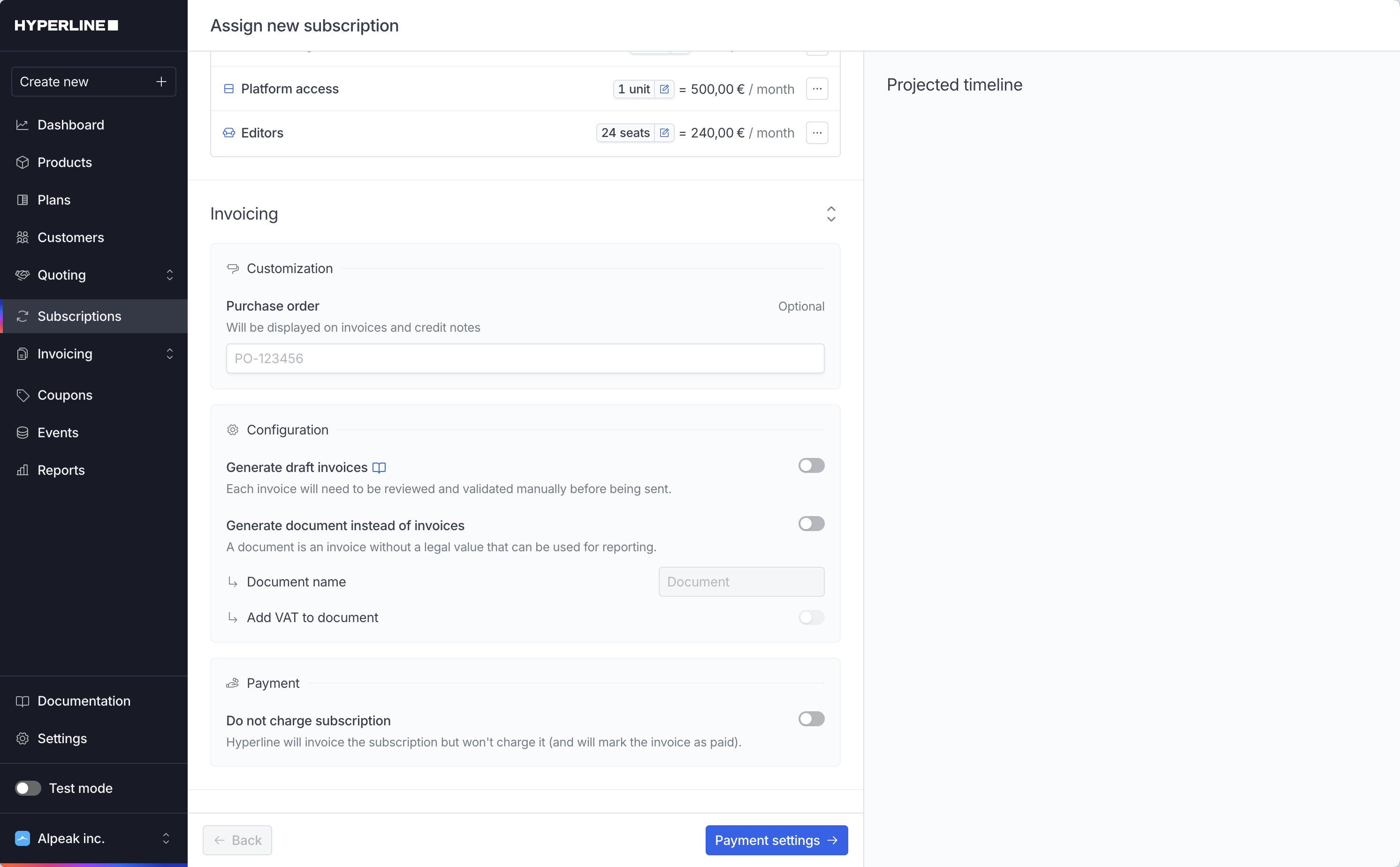Focus the Purchase order input field
1400x867 pixels.
click(x=525, y=358)
